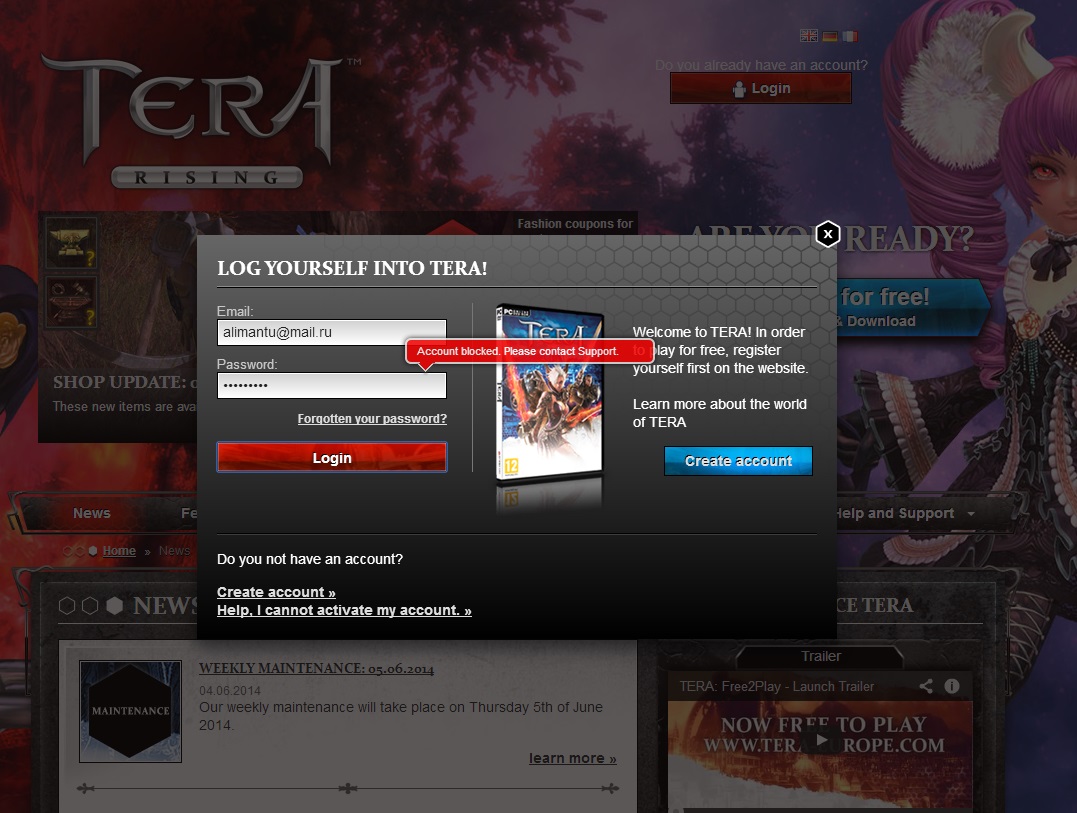Click the Email input field
The image size is (1077, 813).
click(x=332, y=332)
